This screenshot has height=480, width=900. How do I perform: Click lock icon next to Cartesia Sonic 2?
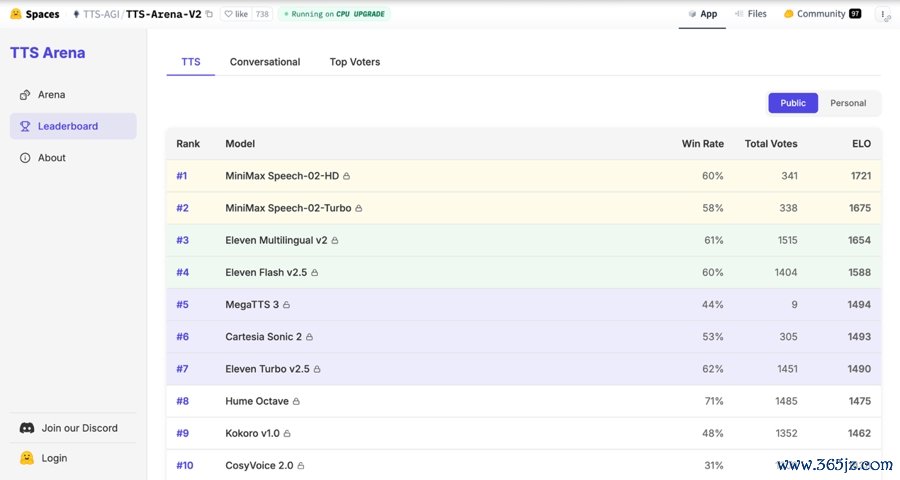point(309,337)
